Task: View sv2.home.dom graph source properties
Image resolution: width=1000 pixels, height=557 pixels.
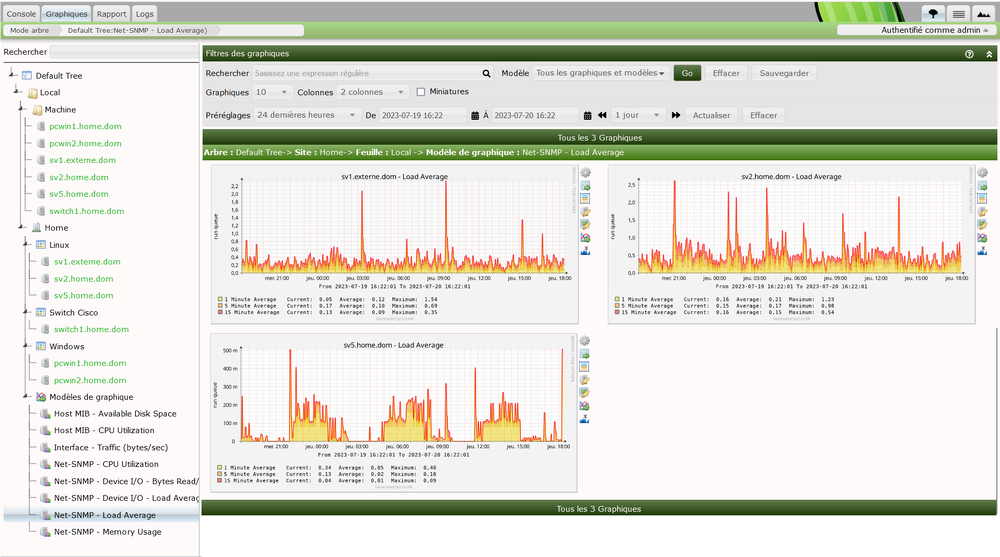Action: click(983, 198)
